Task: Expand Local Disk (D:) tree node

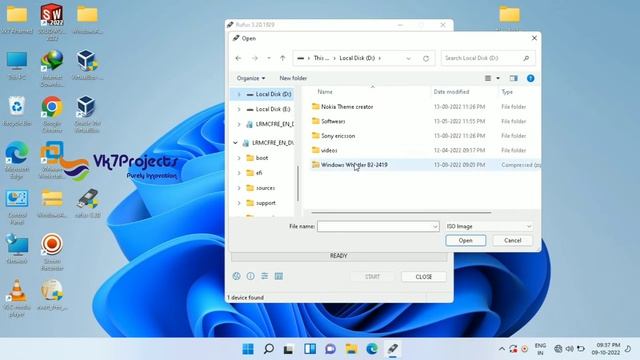Action: tap(239, 94)
